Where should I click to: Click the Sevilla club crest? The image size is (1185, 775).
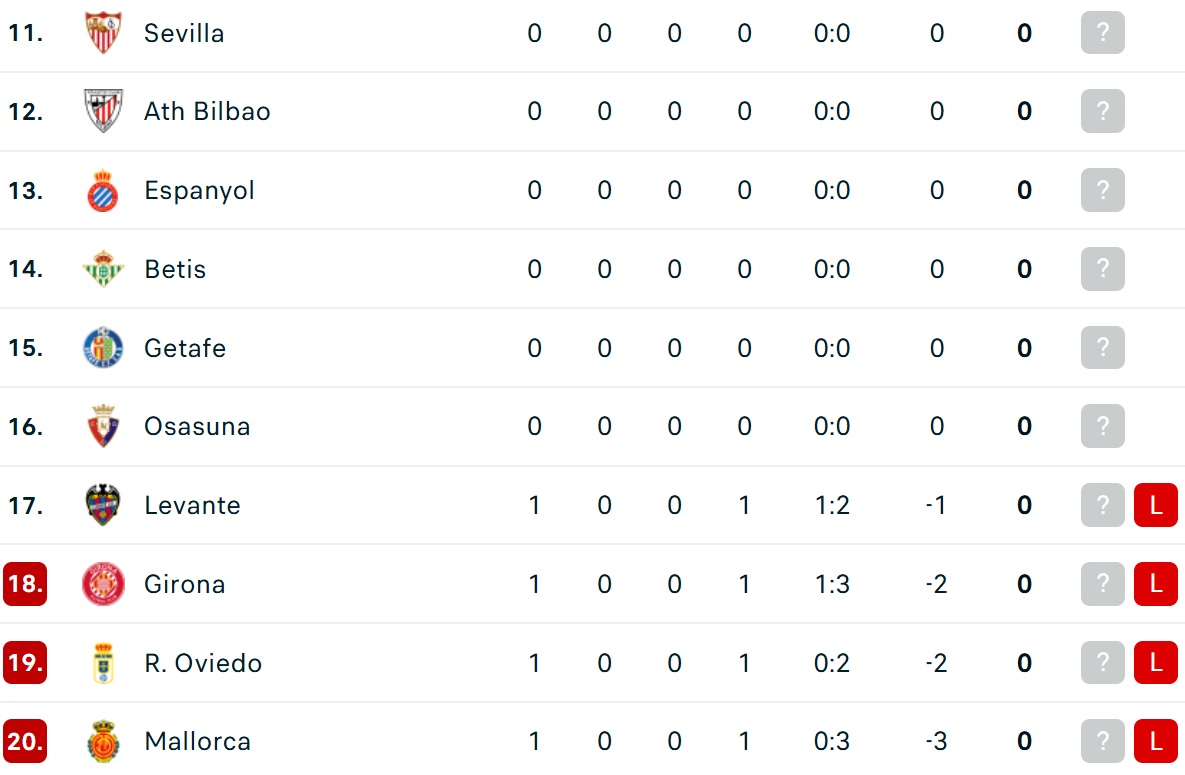coord(103,33)
